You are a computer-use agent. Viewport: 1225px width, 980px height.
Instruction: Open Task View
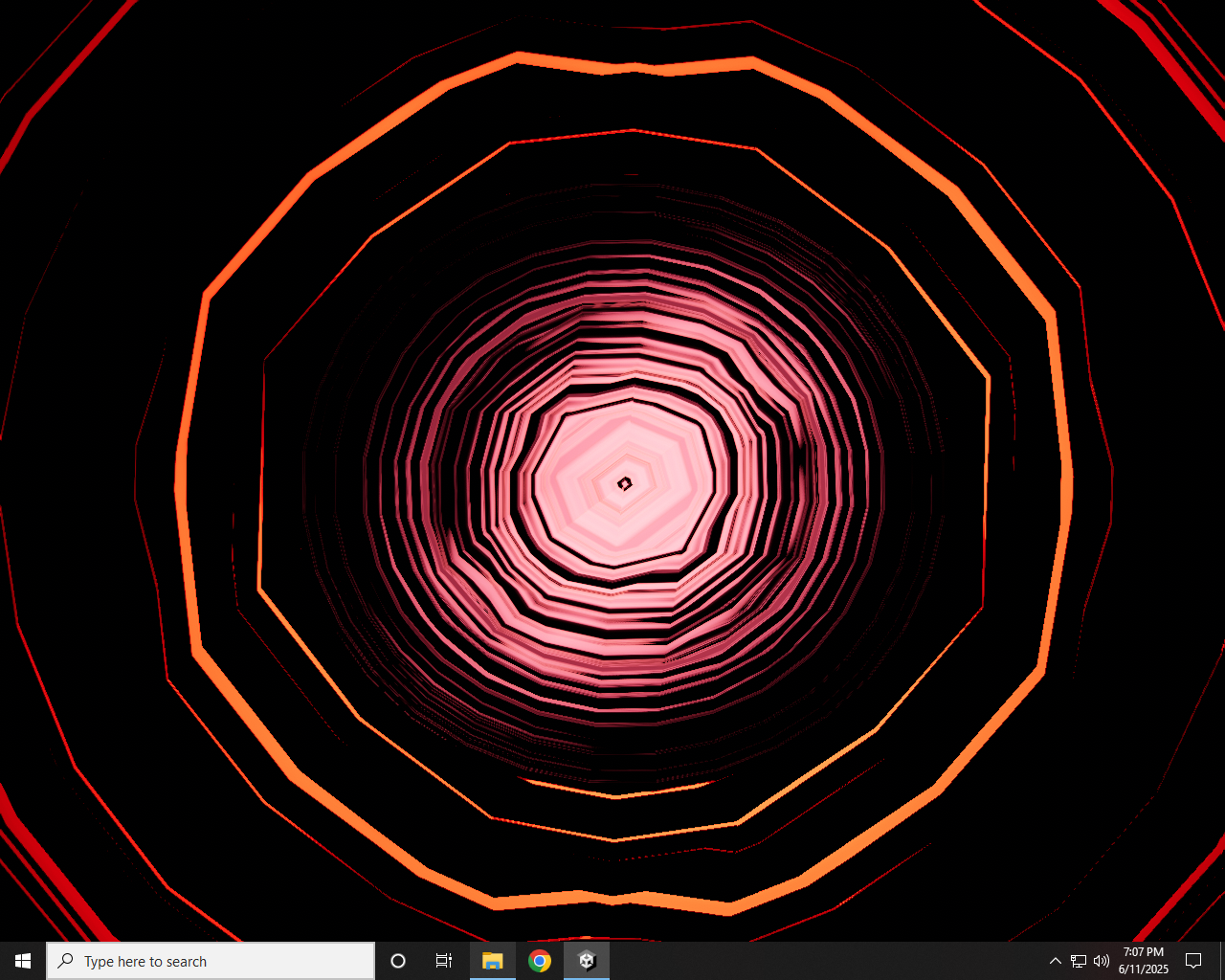444,961
